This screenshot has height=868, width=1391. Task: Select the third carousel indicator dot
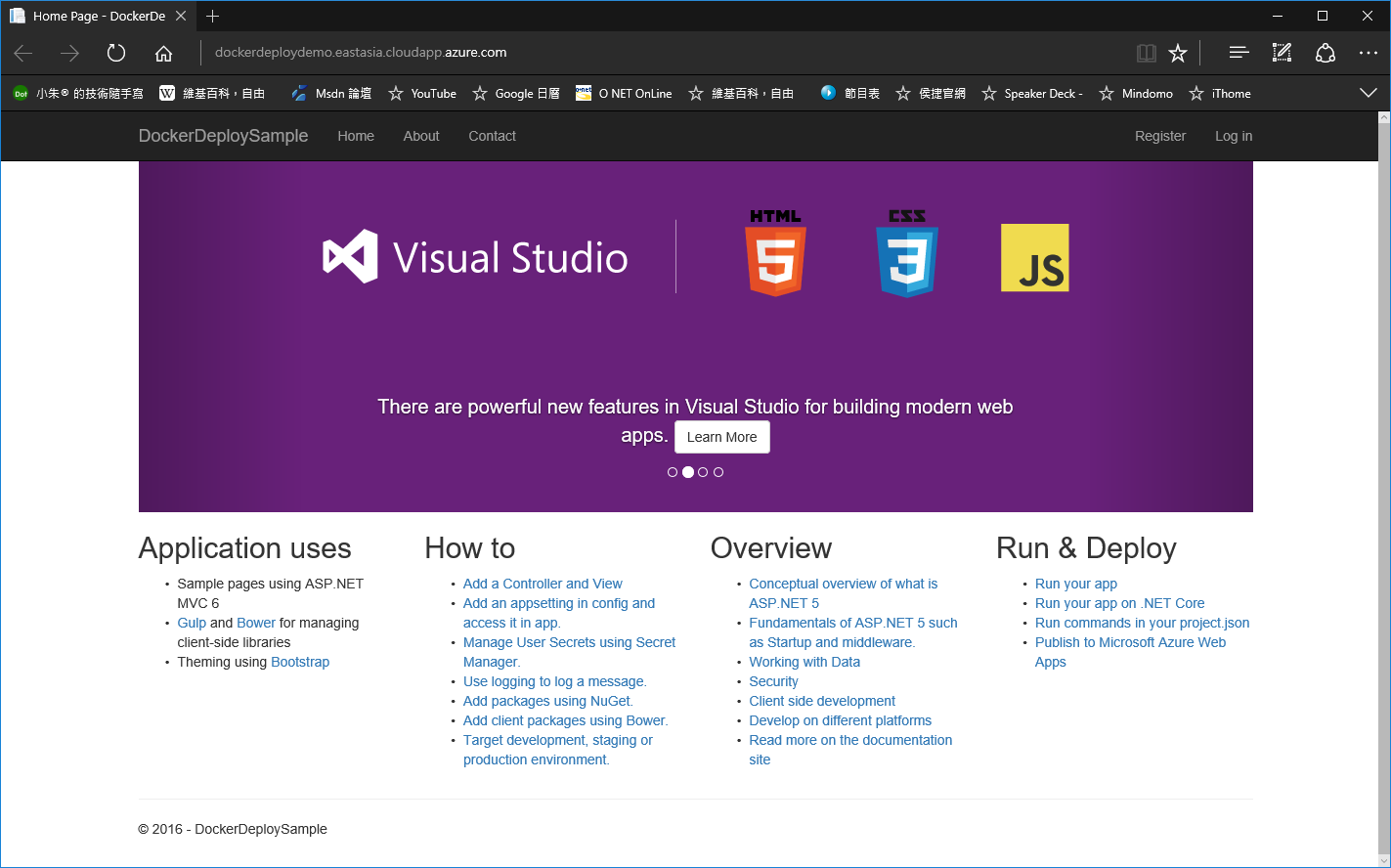pyautogui.click(x=703, y=472)
